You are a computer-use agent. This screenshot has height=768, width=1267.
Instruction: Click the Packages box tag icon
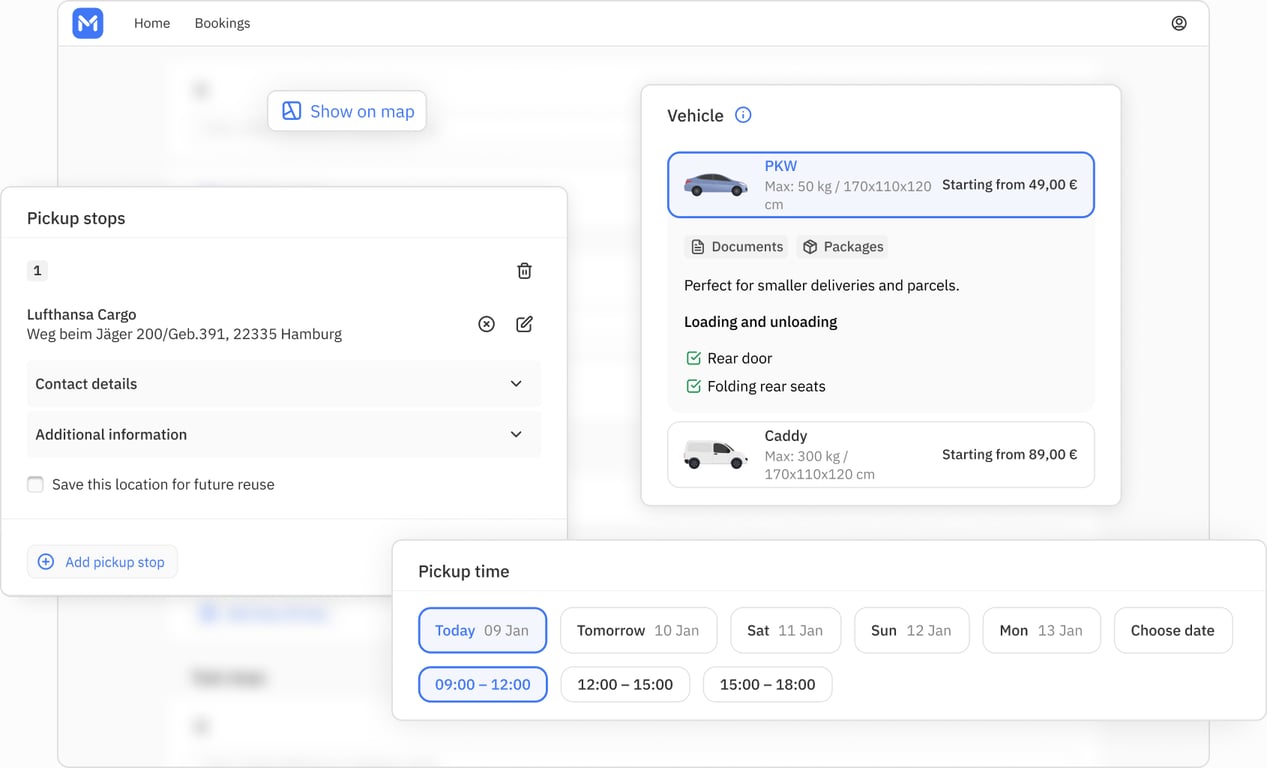coord(810,247)
